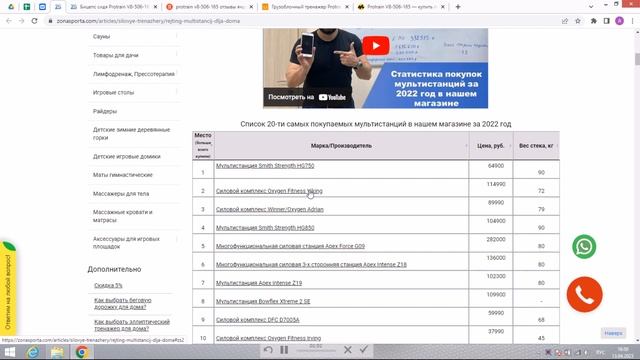Viewport: 640px width, 360px height.
Task: Open the WhatsApp chat button
Action: point(584,247)
